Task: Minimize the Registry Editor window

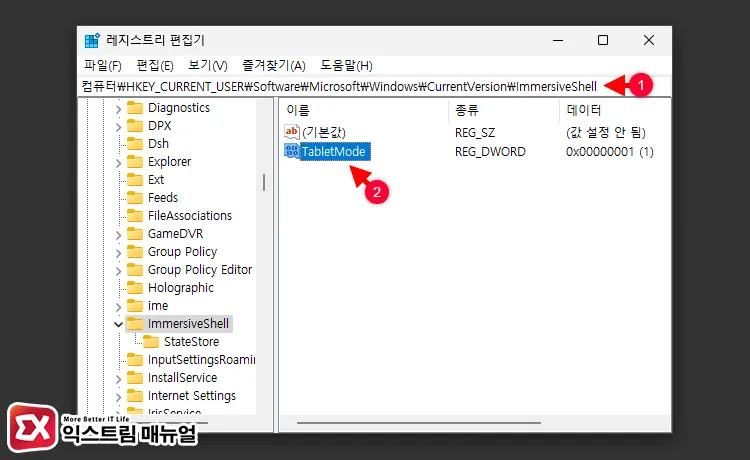Action: 558,41
